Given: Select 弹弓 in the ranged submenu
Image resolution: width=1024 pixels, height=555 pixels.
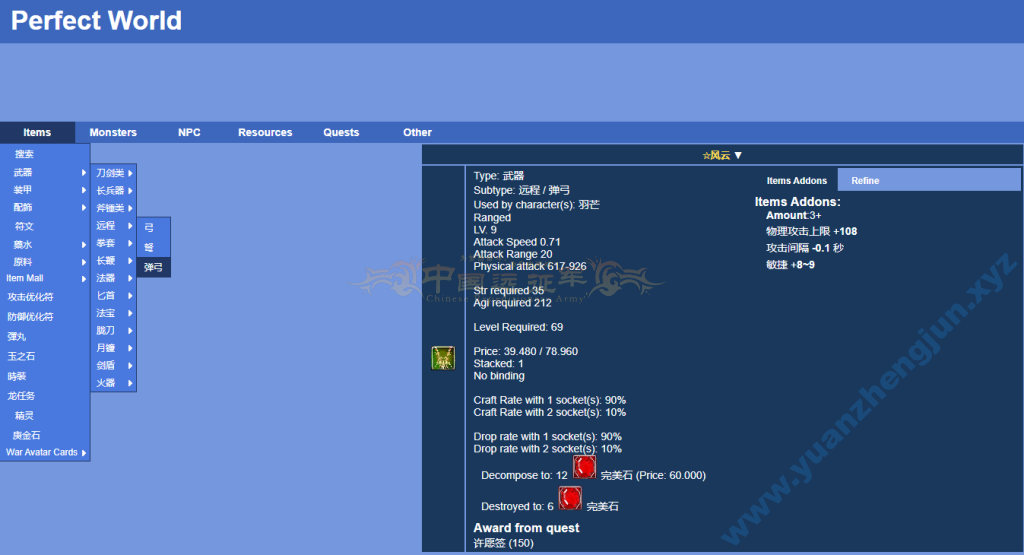Looking at the screenshot, I should tap(153, 267).
